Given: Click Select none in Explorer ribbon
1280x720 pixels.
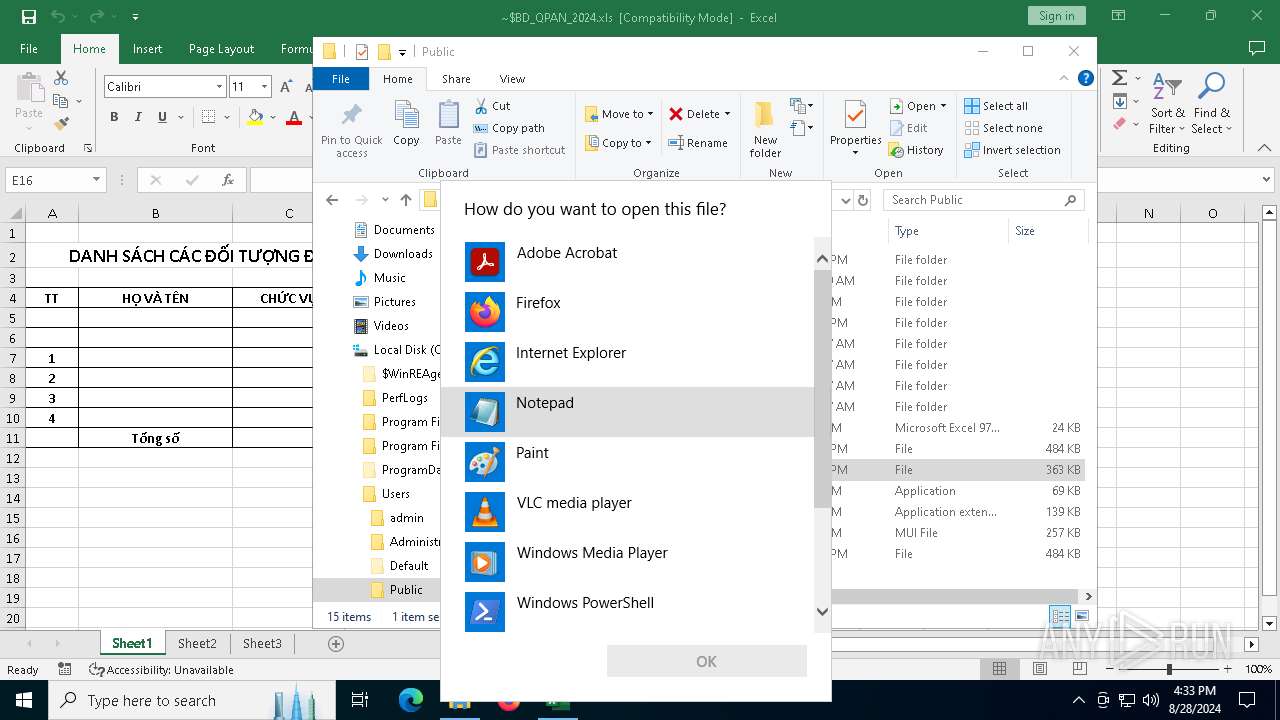Looking at the screenshot, I should coord(1003,128).
